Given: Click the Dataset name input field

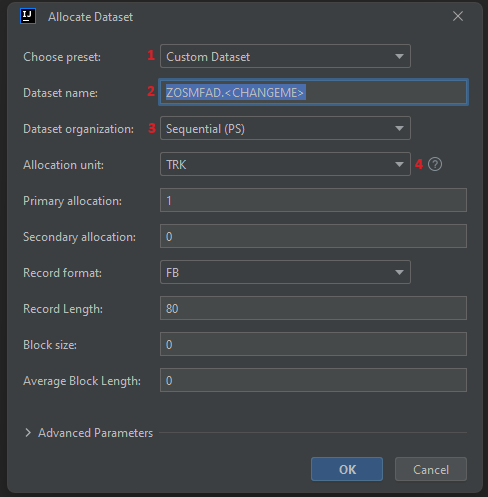Looking at the screenshot, I should 313,92.
